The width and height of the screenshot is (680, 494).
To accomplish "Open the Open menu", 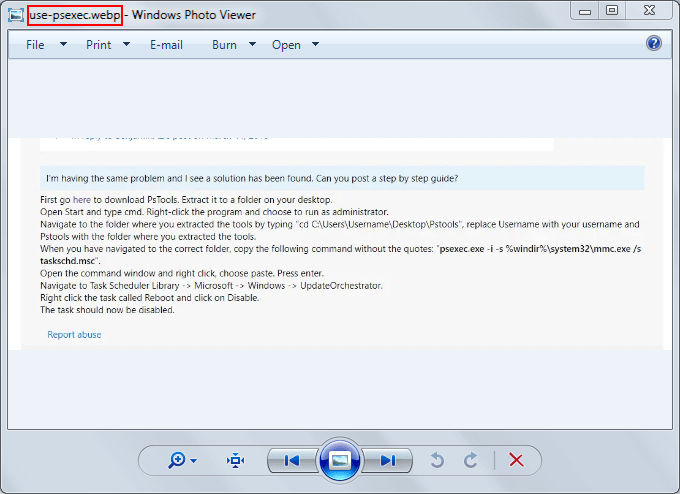I will coord(286,45).
